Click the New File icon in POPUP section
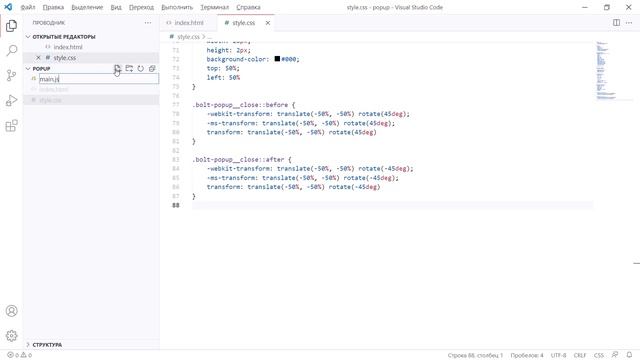Viewport: 640px width, 360px height. coord(117,69)
